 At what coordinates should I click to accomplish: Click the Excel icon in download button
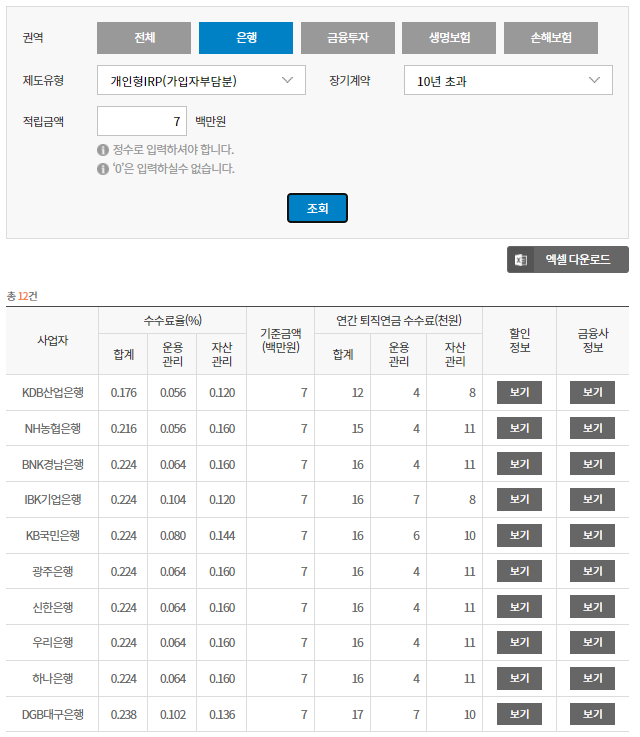click(x=521, y=259)
